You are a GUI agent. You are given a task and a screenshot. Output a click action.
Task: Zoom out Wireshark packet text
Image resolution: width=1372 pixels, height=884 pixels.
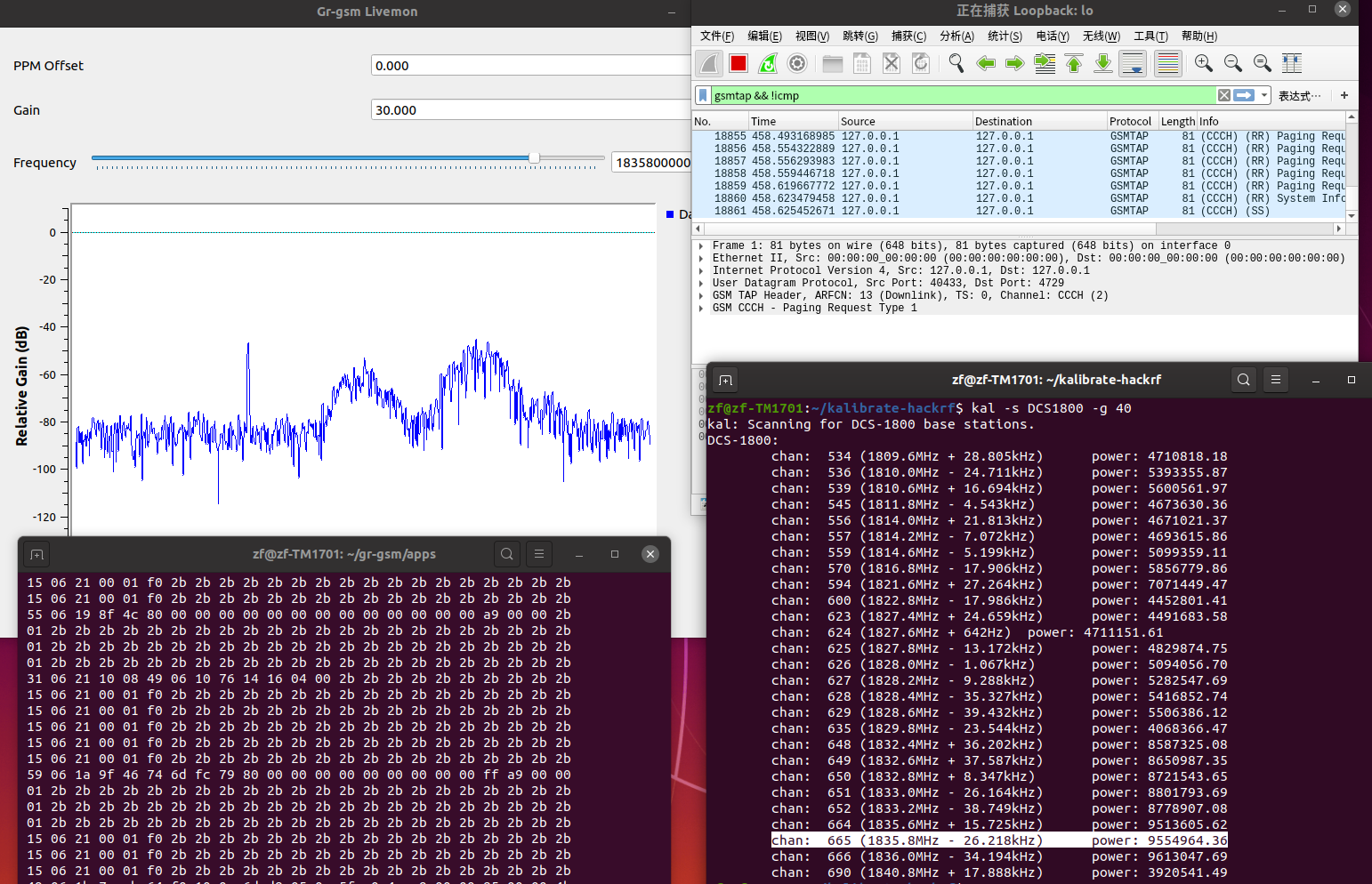click(x=1233, y=63)
